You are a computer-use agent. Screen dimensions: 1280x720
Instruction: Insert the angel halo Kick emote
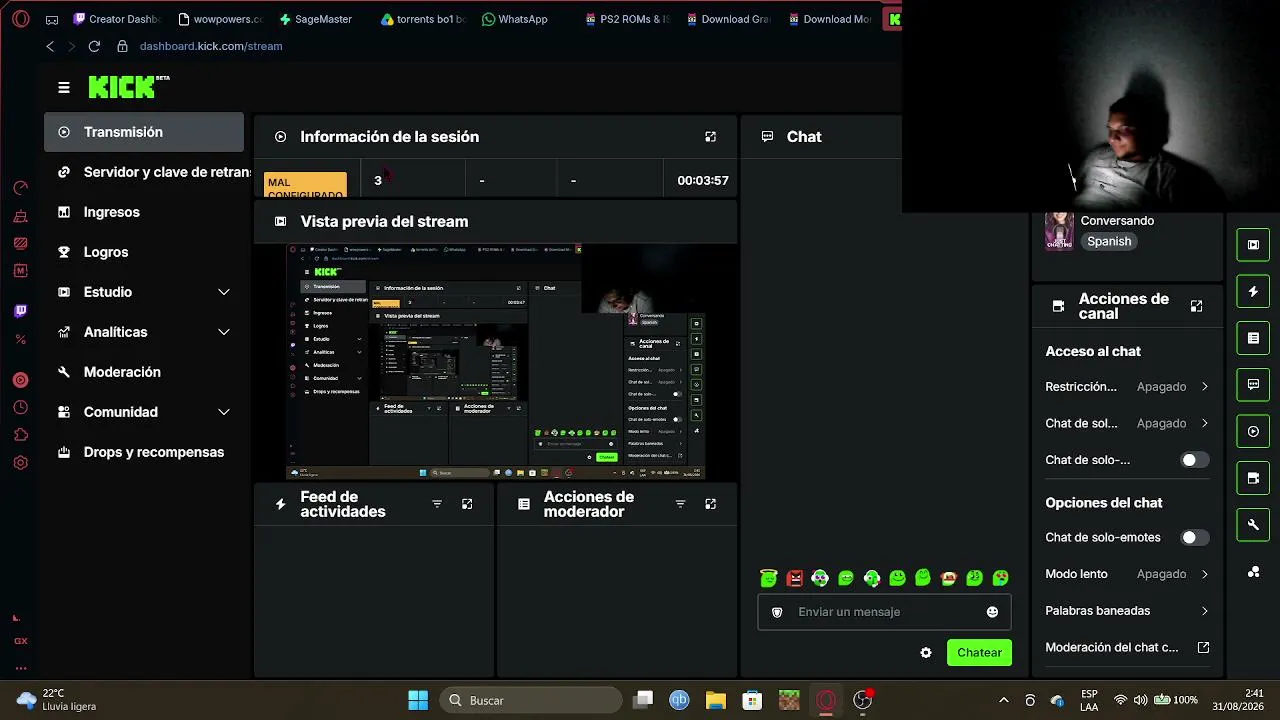click(768, 578)
